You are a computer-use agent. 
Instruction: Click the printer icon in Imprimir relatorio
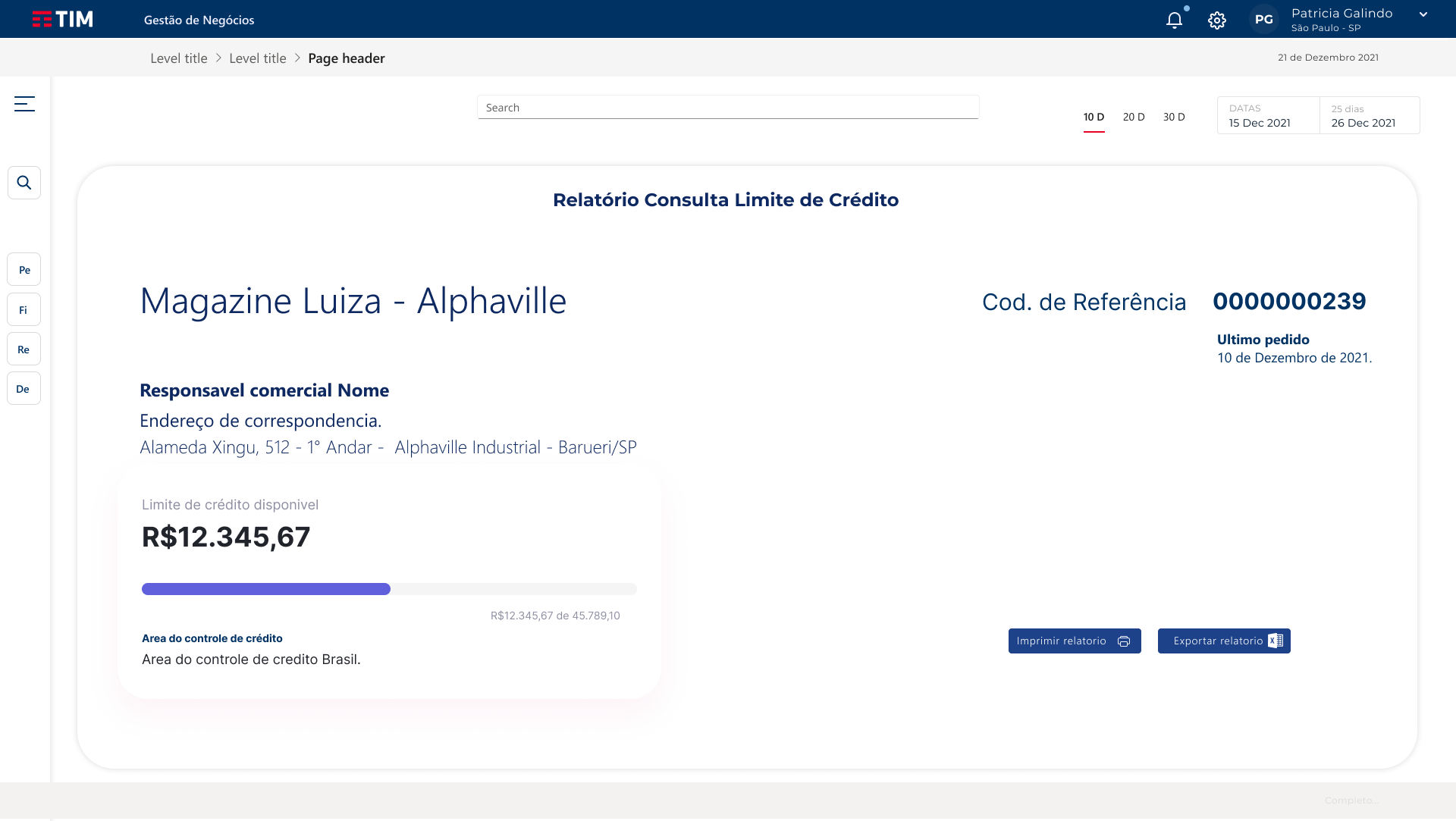pyautogui.click(x=1124, y=641)
